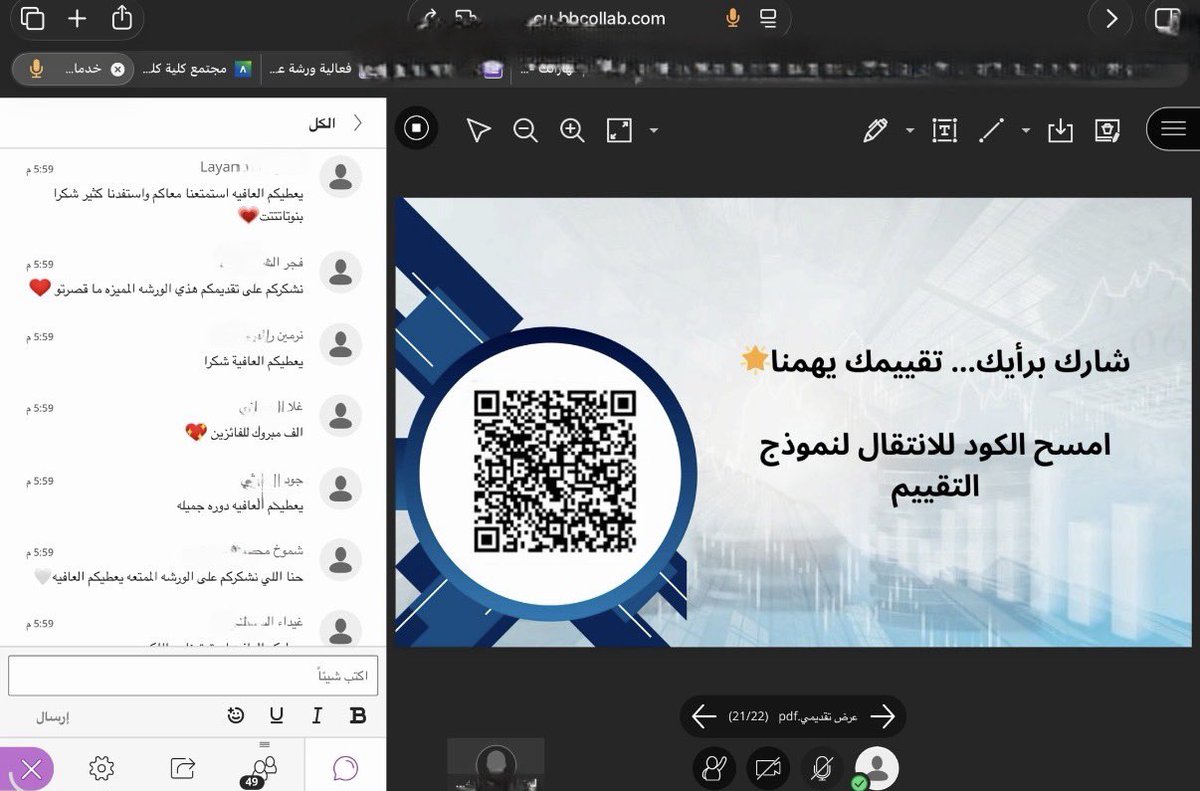Image resolution: width=1200 pixels, height=791 pixels.
Task: Click message يعطيكم ألعافيه دوره جميله
Action: coord(239,504)
